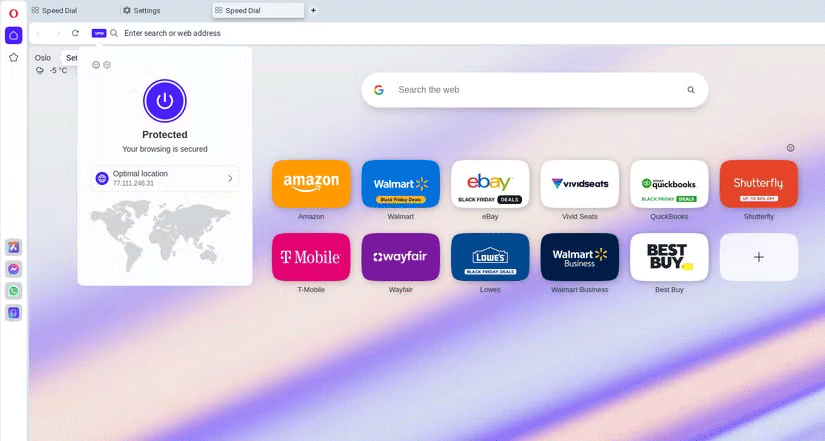Open WhatsApp from the sidebar
825x441 pixels.
[x=13, y=291]
